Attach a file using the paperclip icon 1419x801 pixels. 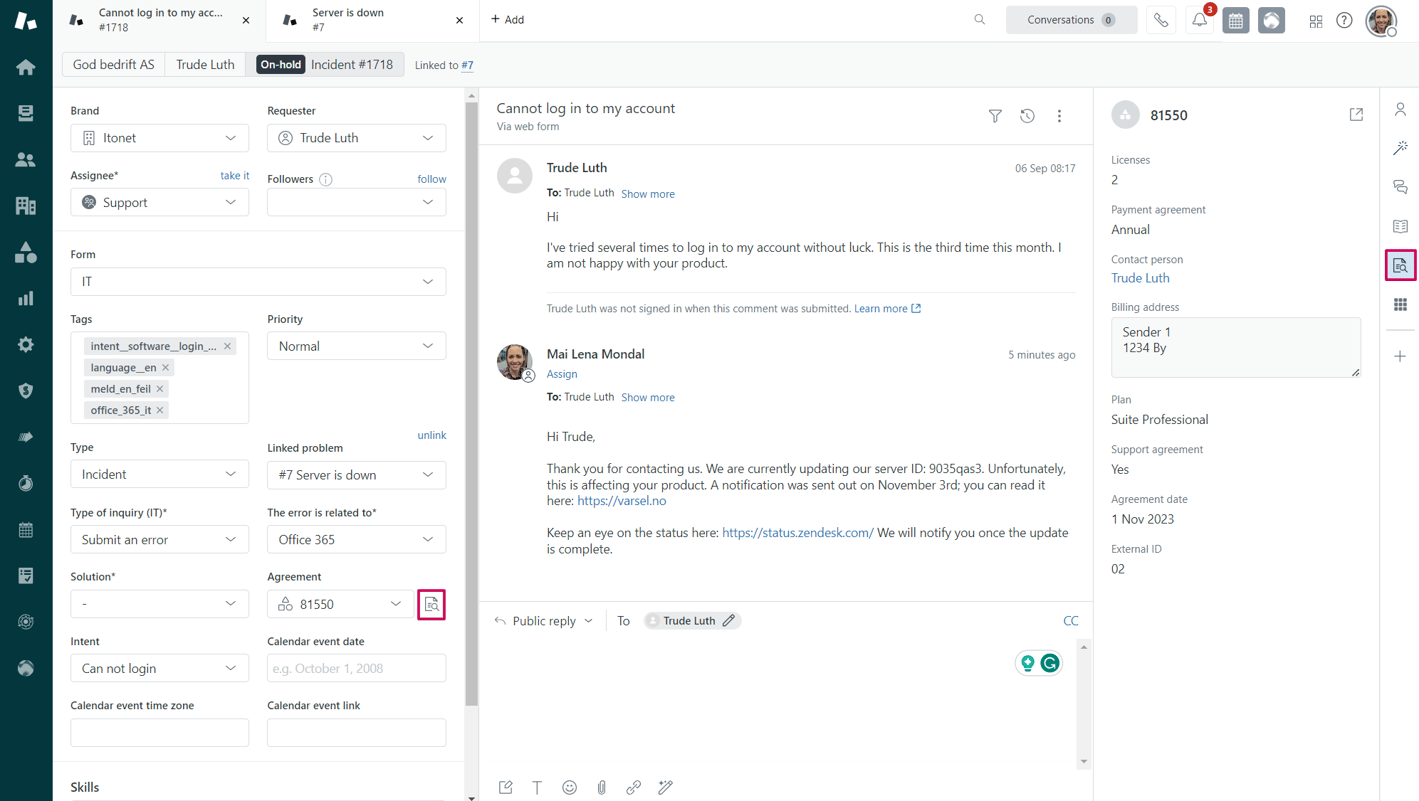pos(601,787)
